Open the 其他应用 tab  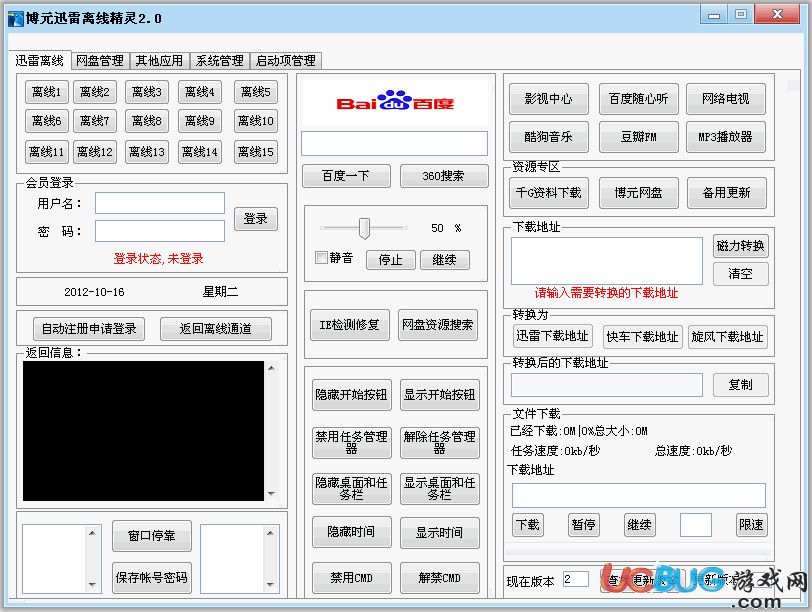pyautogui.click(x=160, y=61)
